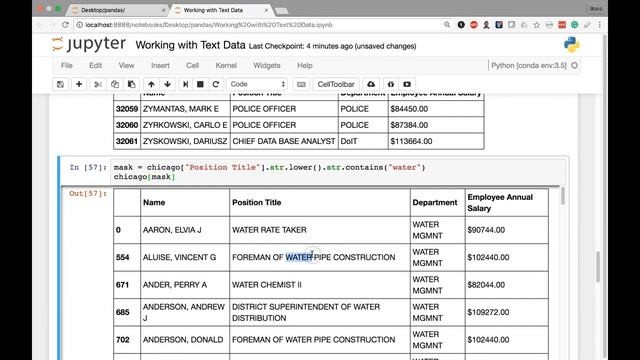The height and width of the screenshot is (360, 640).
Task: Copy selected cells icon
Action: pos(115,84)
